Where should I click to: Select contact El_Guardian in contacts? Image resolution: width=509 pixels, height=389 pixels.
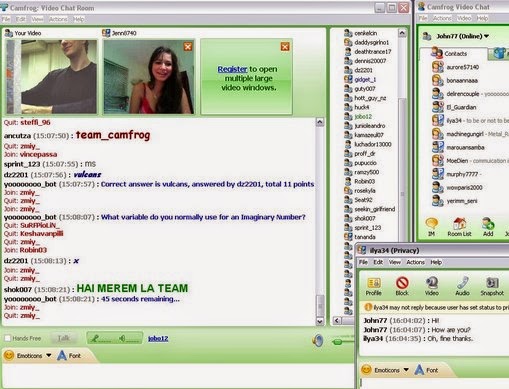pos(461,107)
